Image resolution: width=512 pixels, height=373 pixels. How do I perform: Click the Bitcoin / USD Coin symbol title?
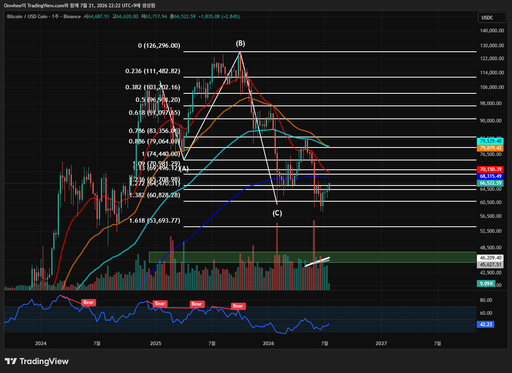(x=44, y=16)
